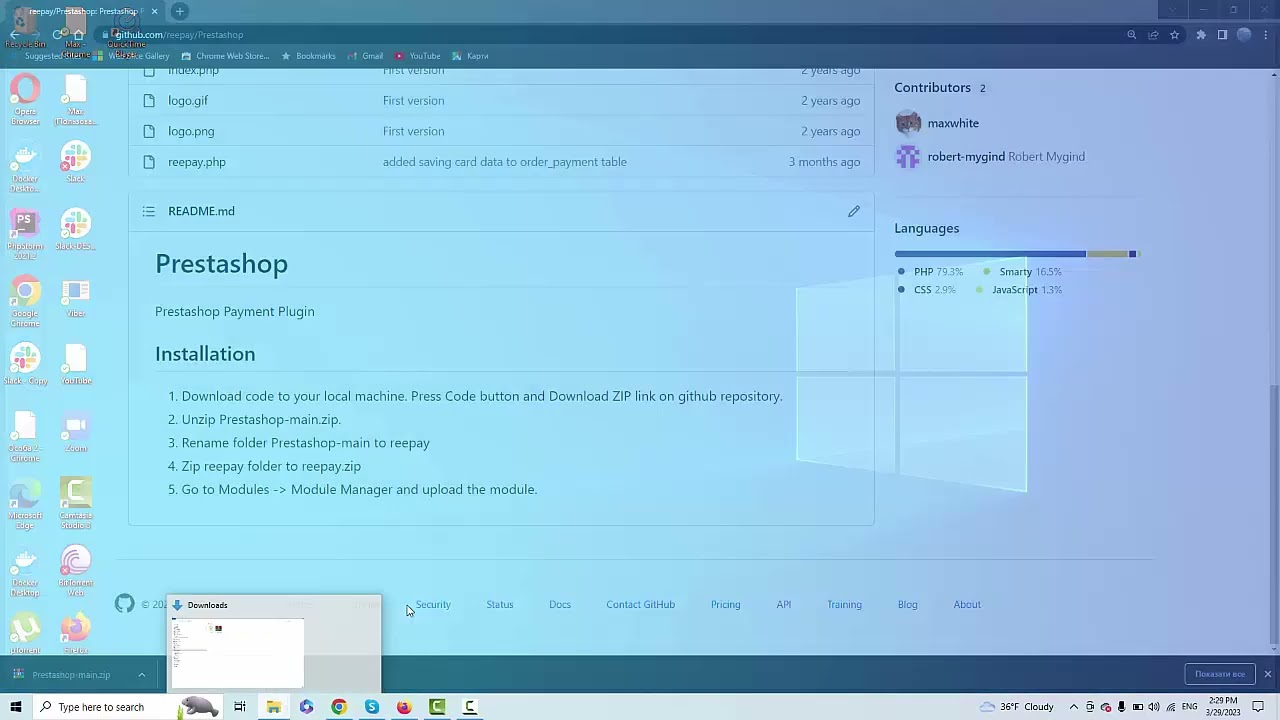Open File Explorer on the taskbar
This screenshot has width=1280, height=720.
[273, 707]
